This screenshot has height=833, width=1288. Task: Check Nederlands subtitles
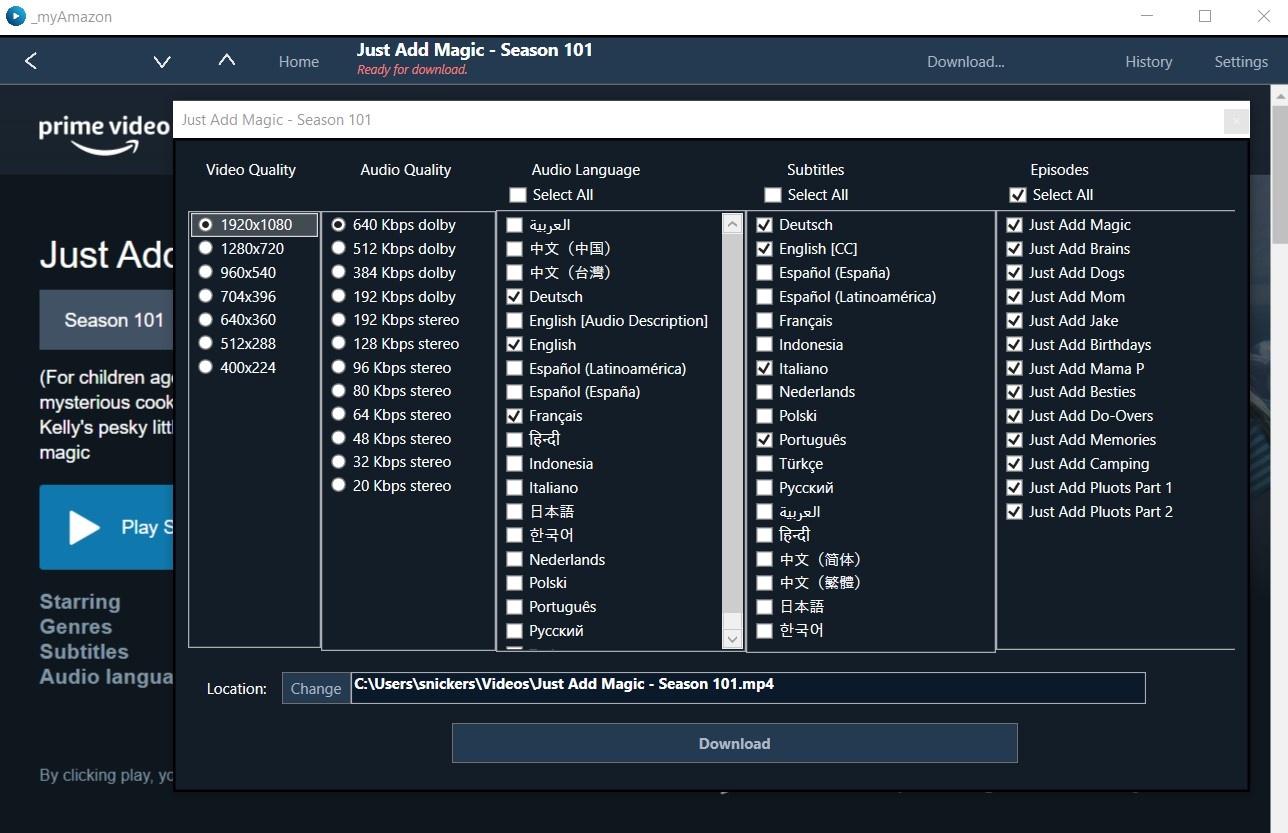coord(765,392)
